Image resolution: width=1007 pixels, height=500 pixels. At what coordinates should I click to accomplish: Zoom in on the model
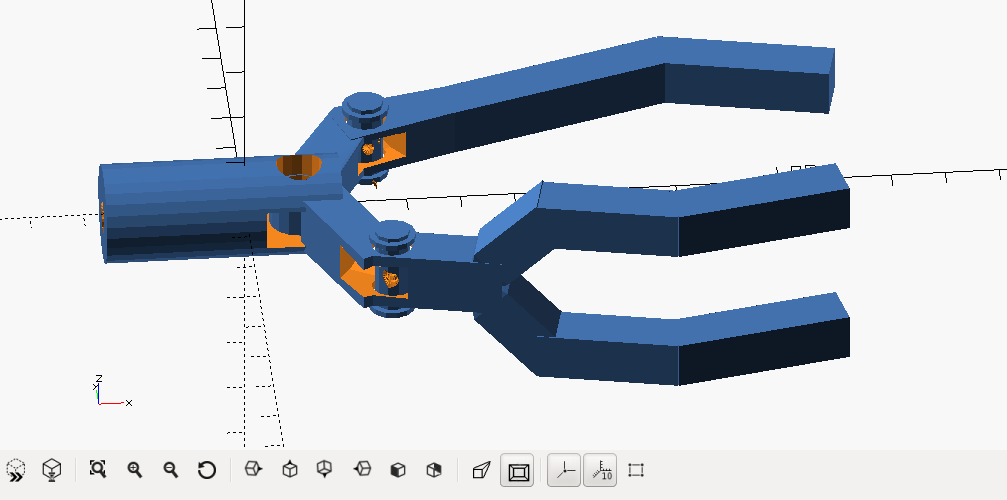pos(134,469)
